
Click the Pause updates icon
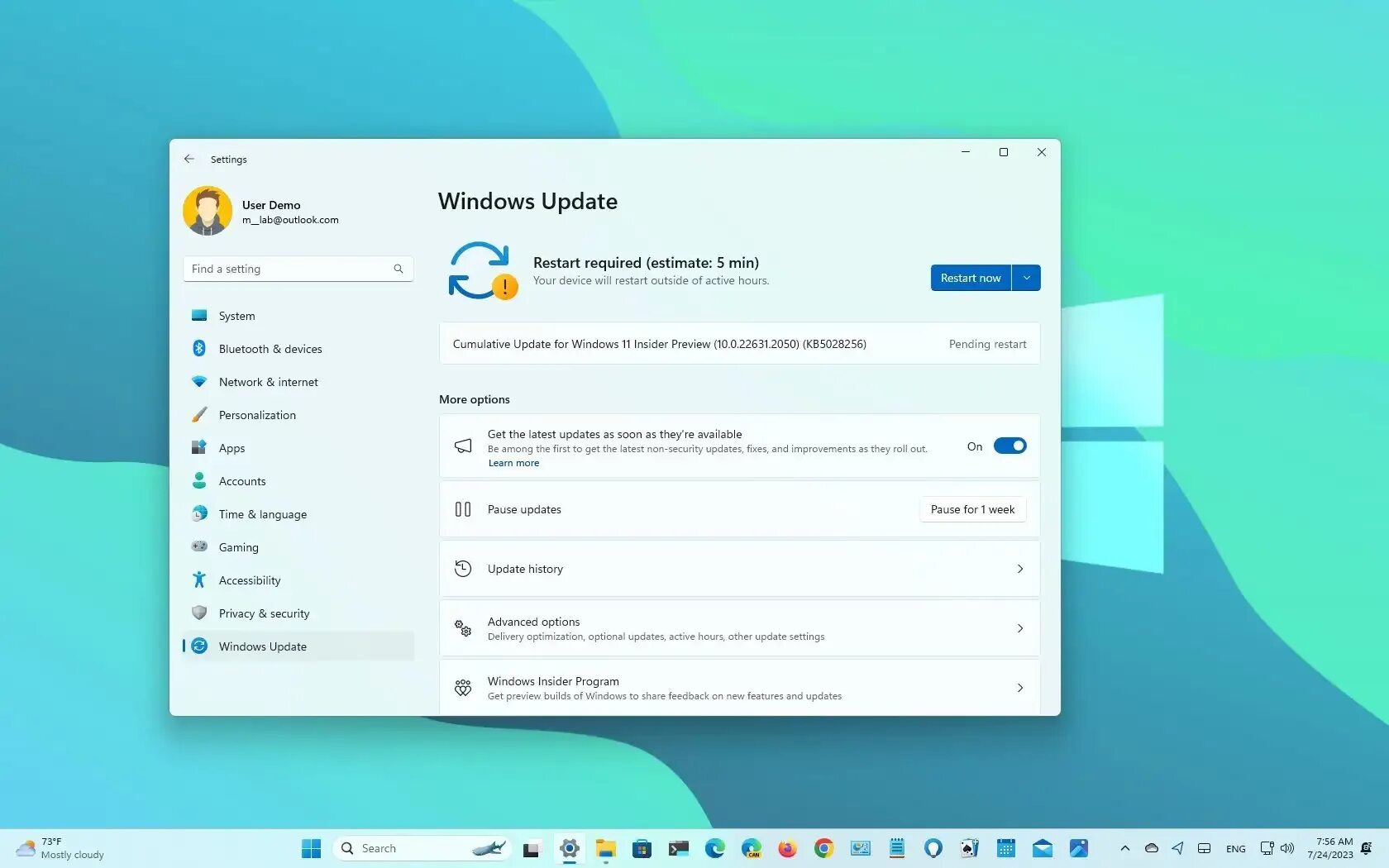[x=463, y=509]
